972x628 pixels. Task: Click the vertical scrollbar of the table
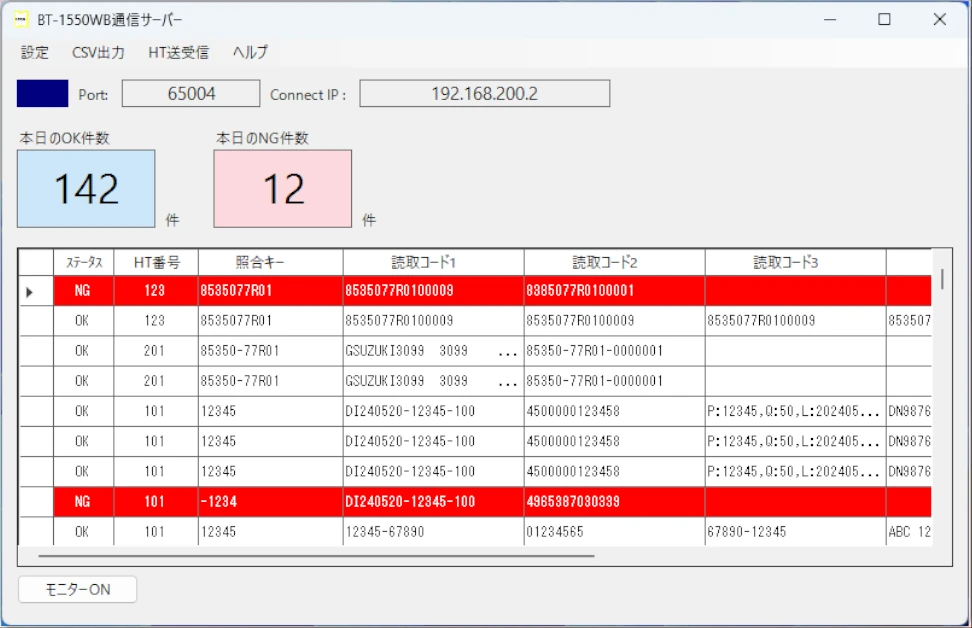tap(942, 280)
